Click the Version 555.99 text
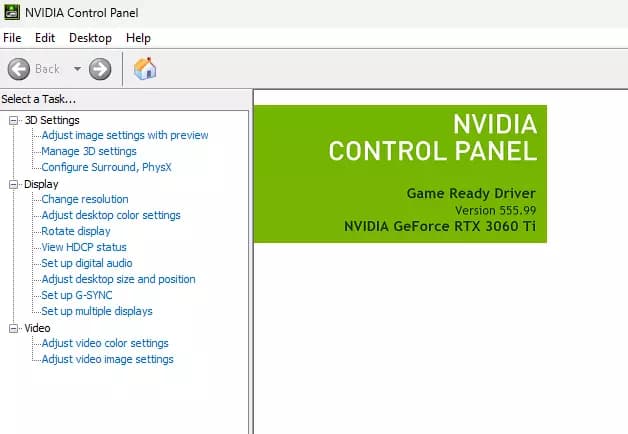628x434 pixels. point(495,210)
